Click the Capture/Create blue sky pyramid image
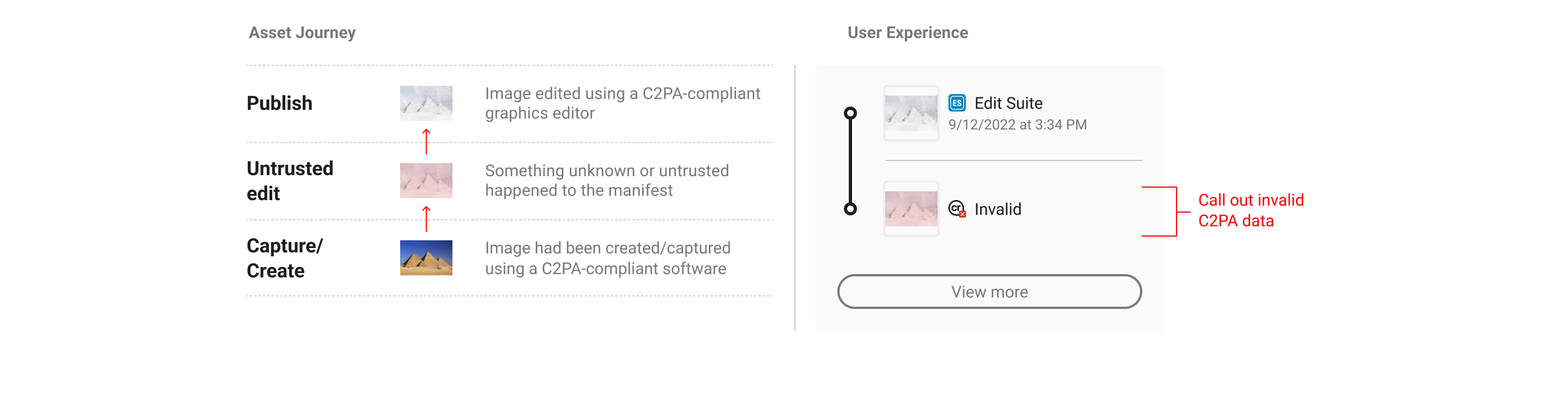The width and height of the screenshot is (1568, 409). pyautogui.click(x=425, y=257)
